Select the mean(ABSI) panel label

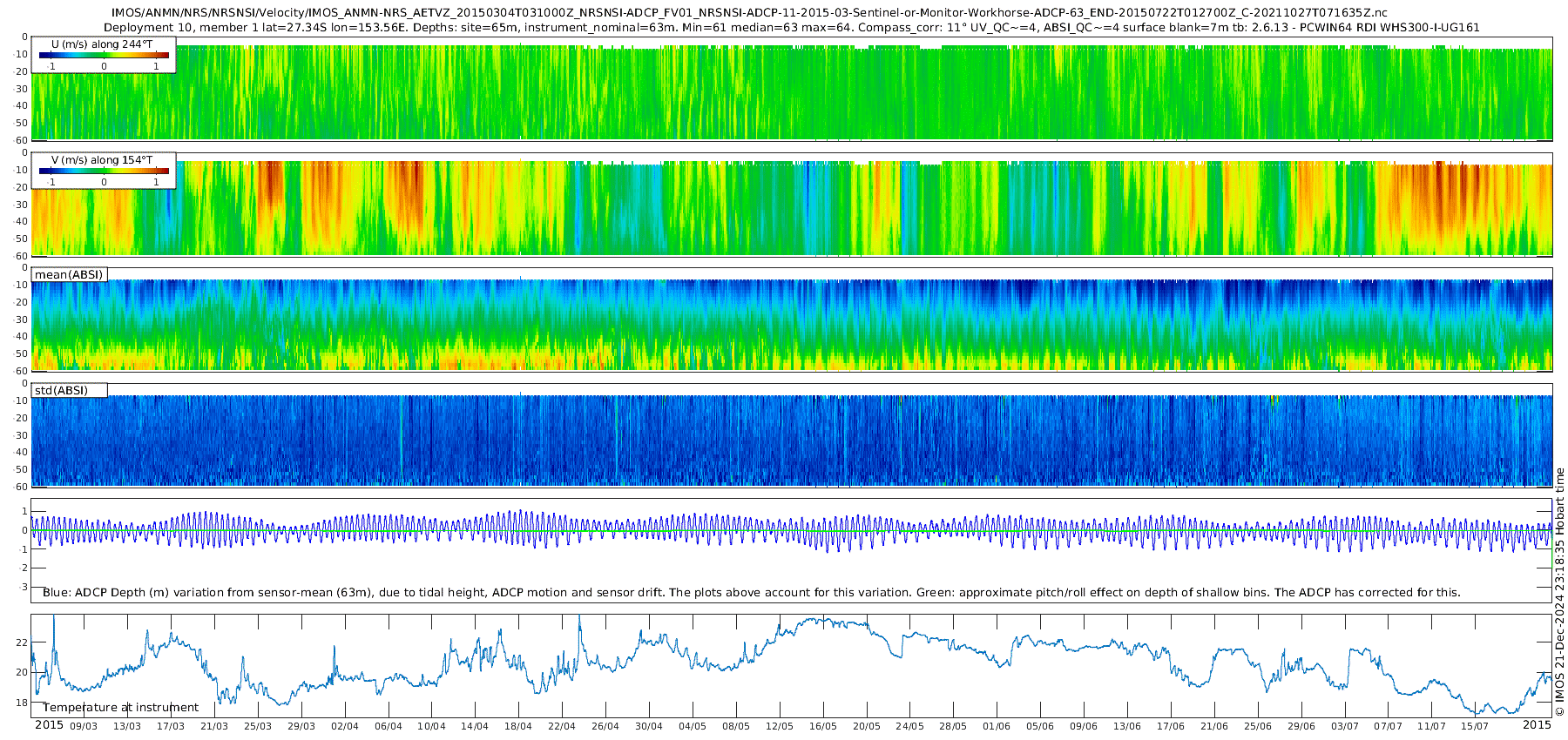[69, 275]
